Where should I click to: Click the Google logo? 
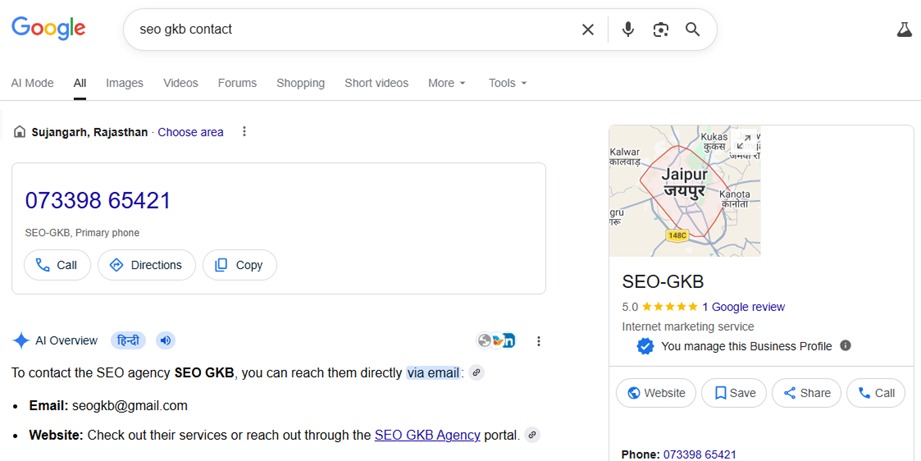(49, 28)
